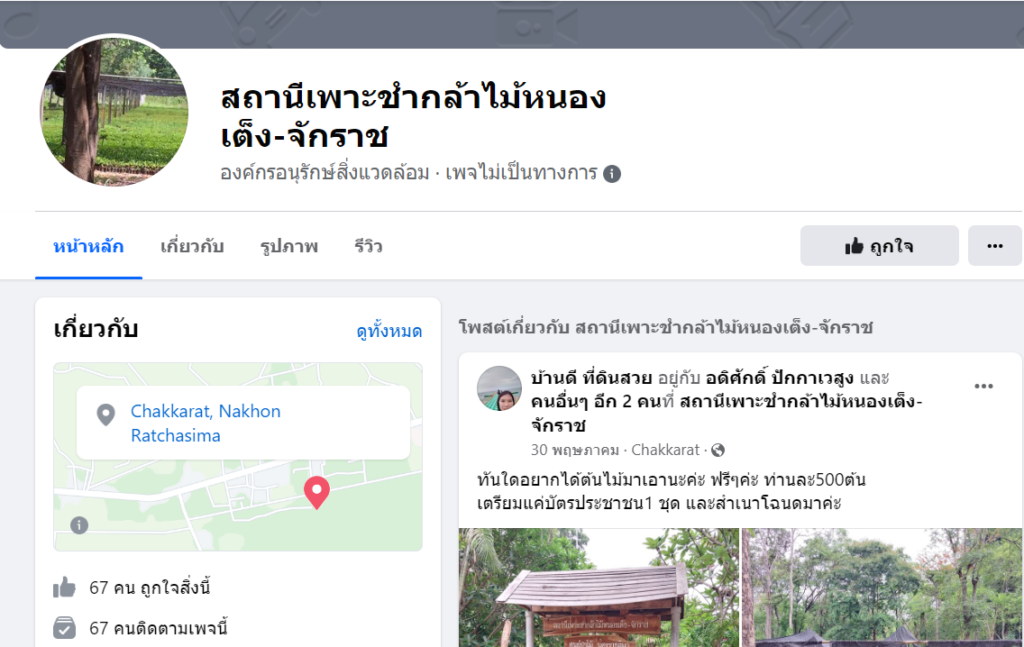1024x647 pixels.
Task: Click Chakkarat, Nakhon Ratchasima location link
Action: (206, 423)
